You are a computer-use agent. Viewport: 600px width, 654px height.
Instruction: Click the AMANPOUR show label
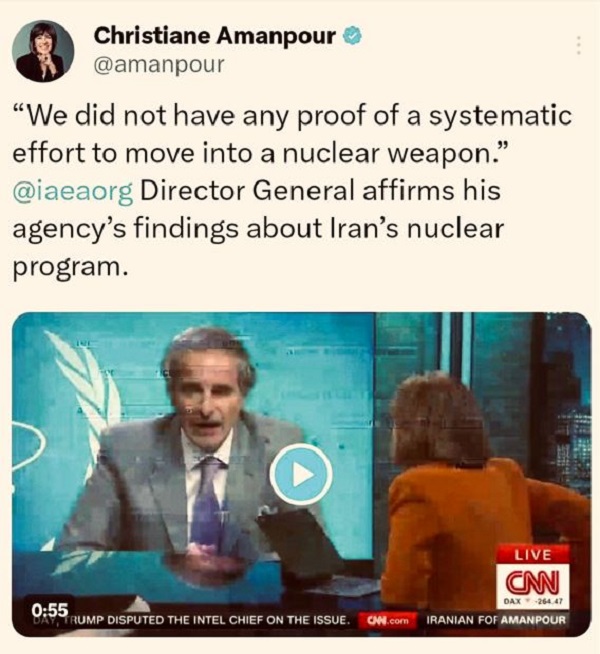[533, 620]
